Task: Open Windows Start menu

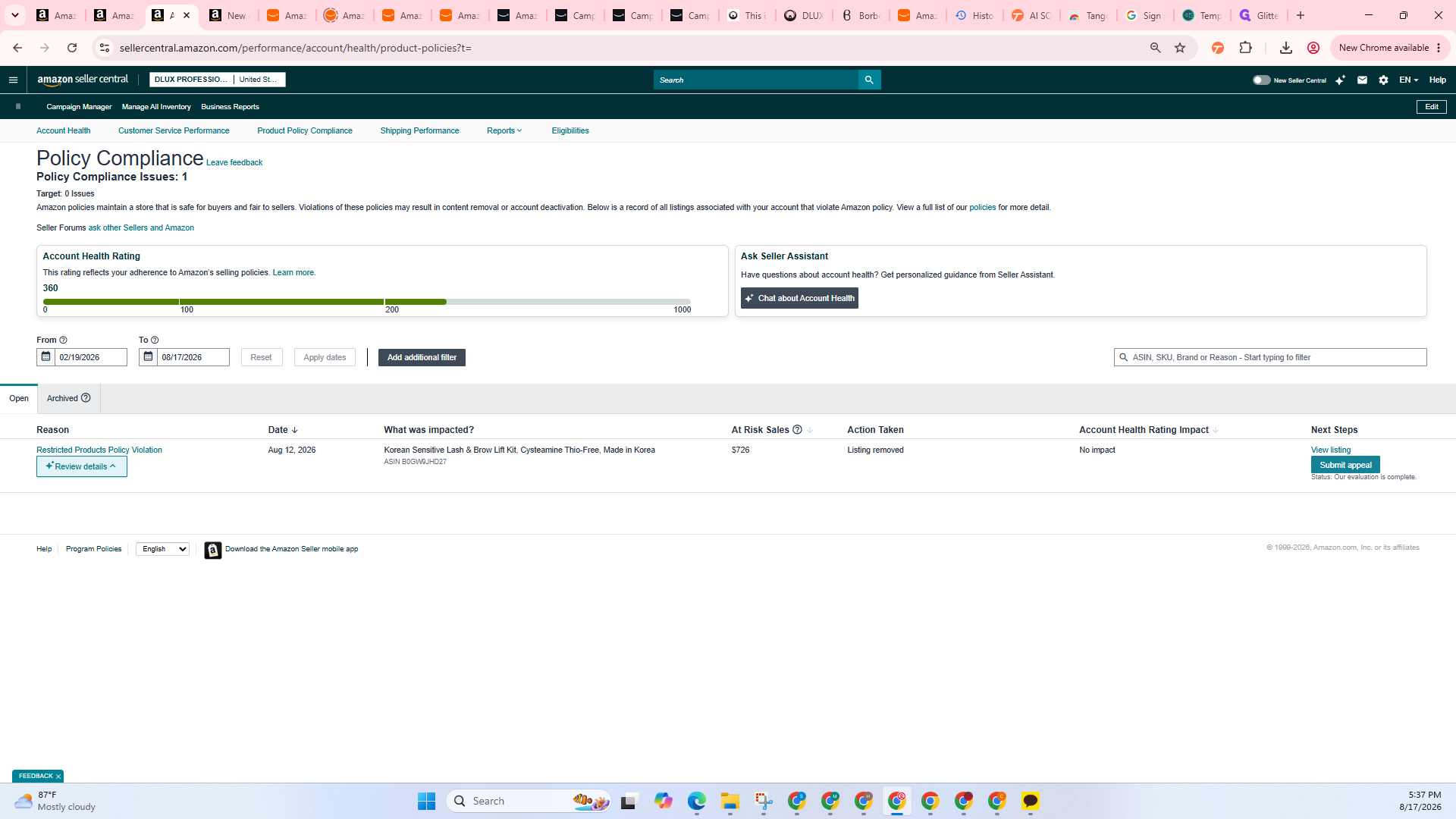Action: click(x=427, y=801)
